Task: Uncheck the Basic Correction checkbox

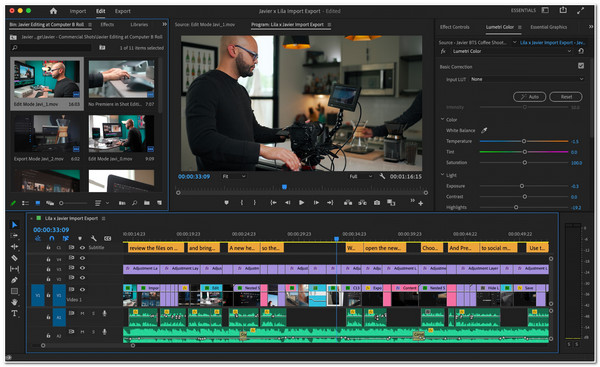Action: [x=581, y=66]
